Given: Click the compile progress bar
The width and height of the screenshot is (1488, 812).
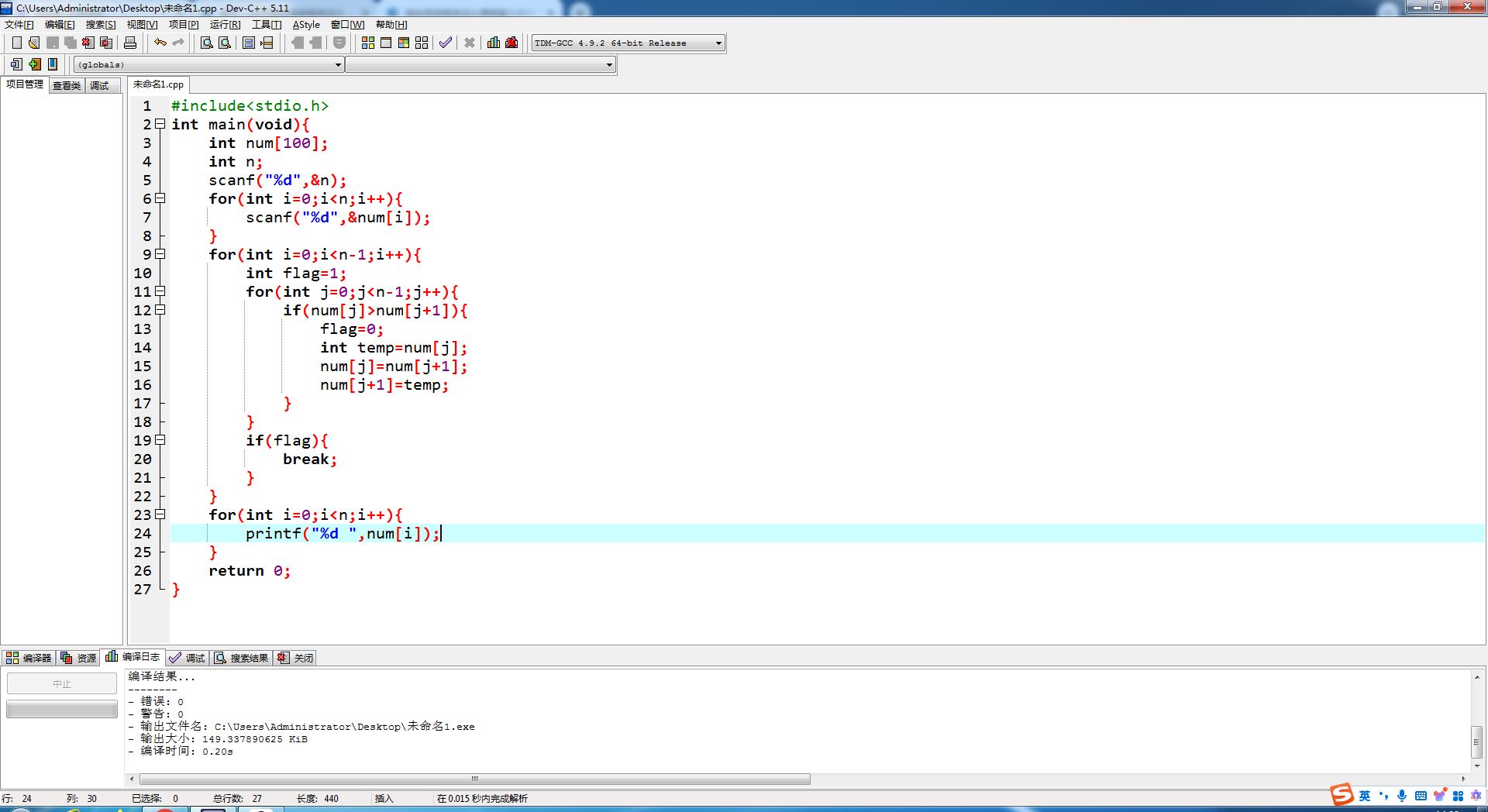Looking at the screenshot, I should (62, 709).
